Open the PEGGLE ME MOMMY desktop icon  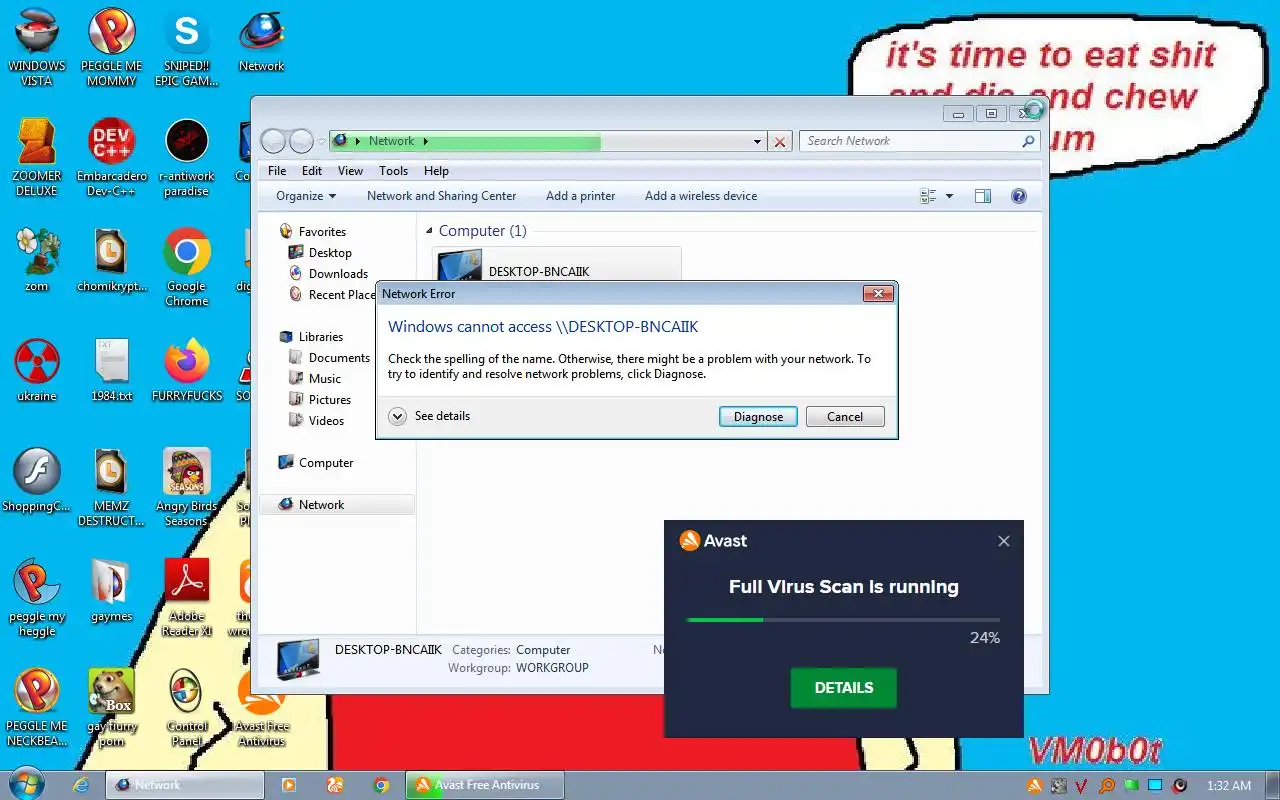tap(112, 45)
